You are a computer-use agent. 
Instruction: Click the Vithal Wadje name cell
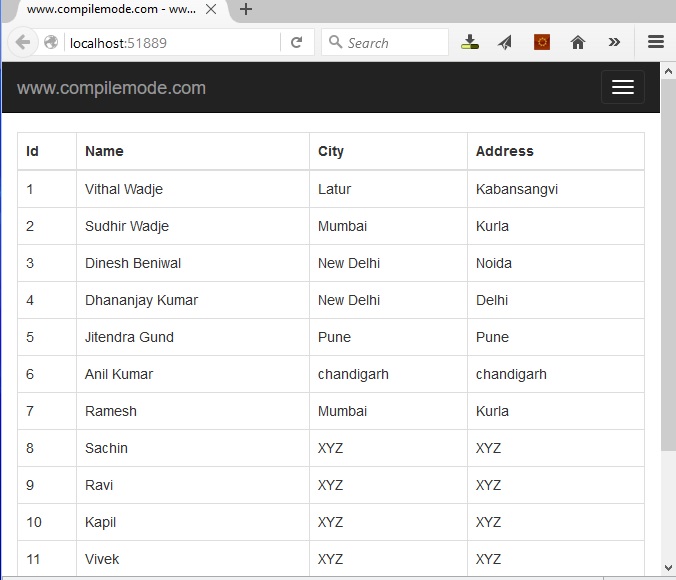124,189
